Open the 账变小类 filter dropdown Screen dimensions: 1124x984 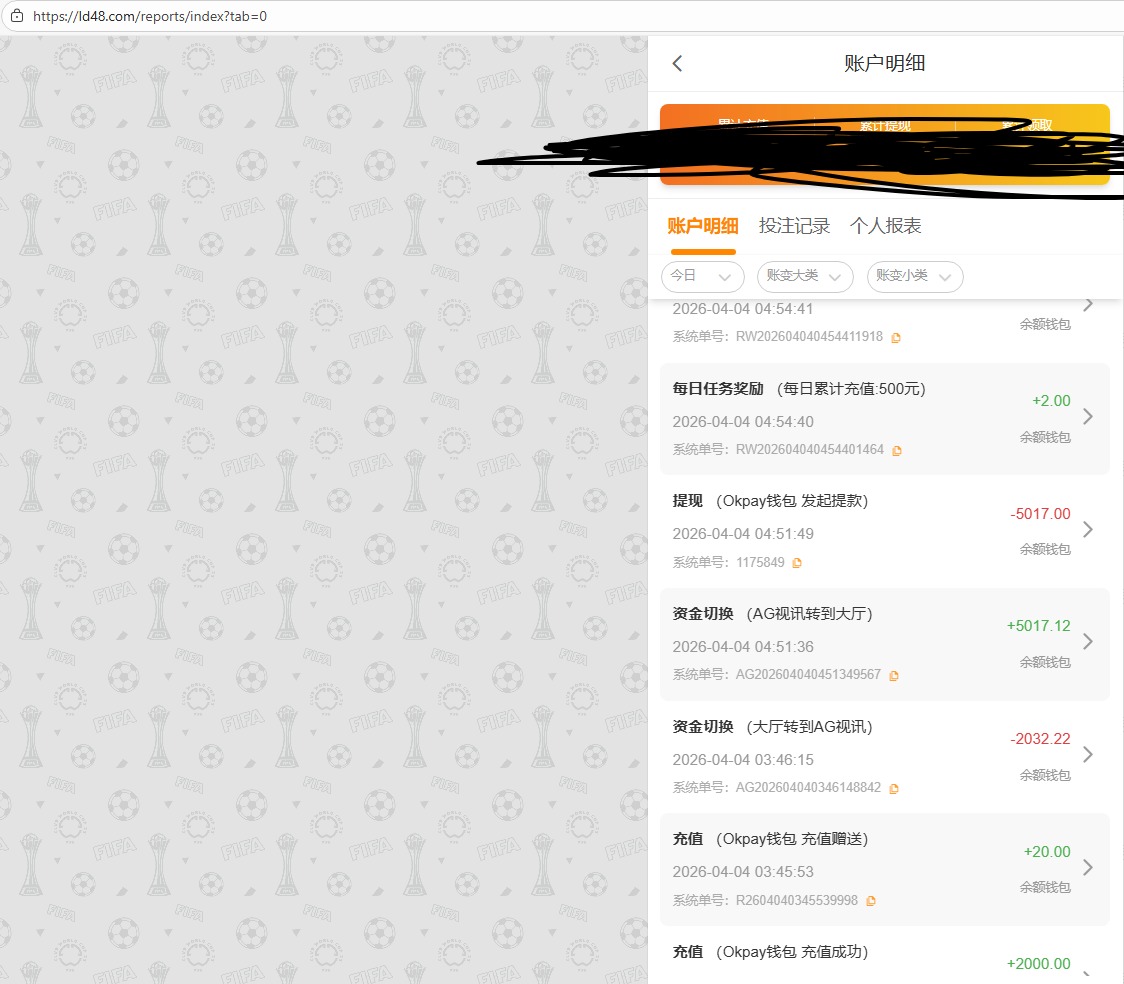tap(914, 276)
